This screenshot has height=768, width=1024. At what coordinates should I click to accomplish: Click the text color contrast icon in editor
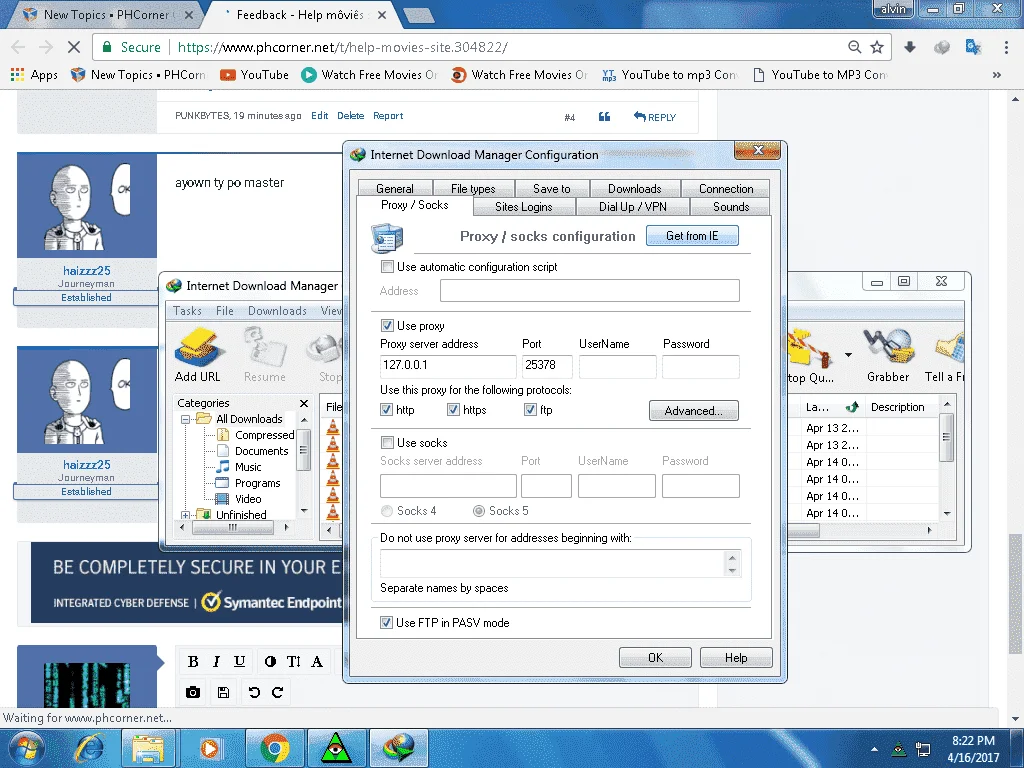pyautogui.click(x=270, y=662)
